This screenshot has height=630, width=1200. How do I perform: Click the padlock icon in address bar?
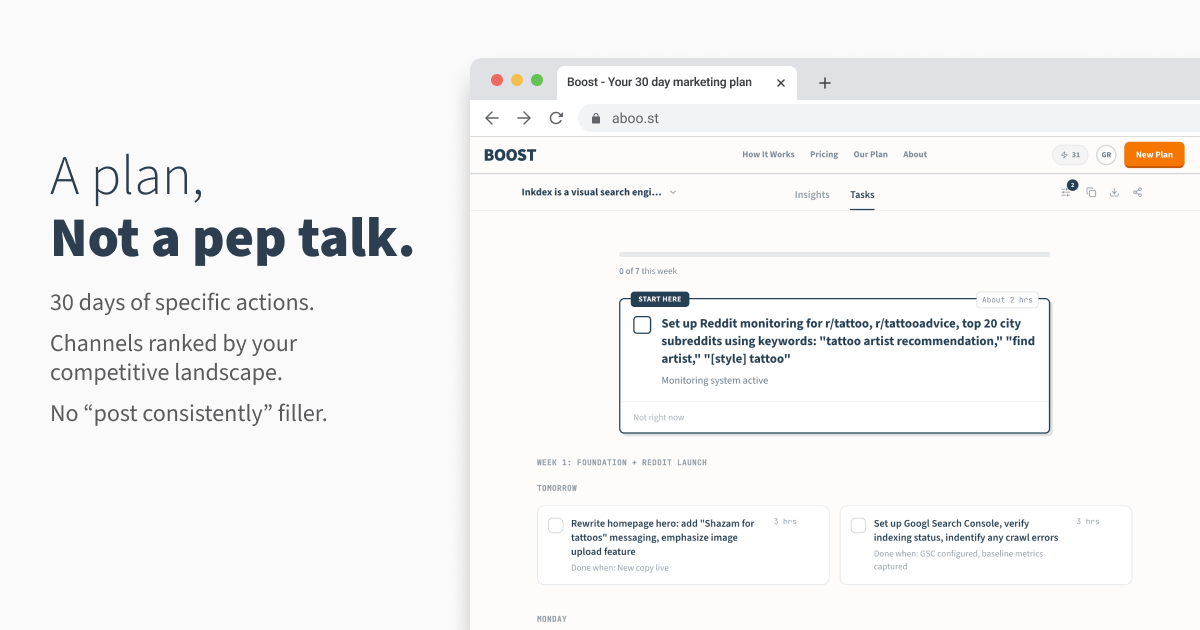[x=595, y=118]
